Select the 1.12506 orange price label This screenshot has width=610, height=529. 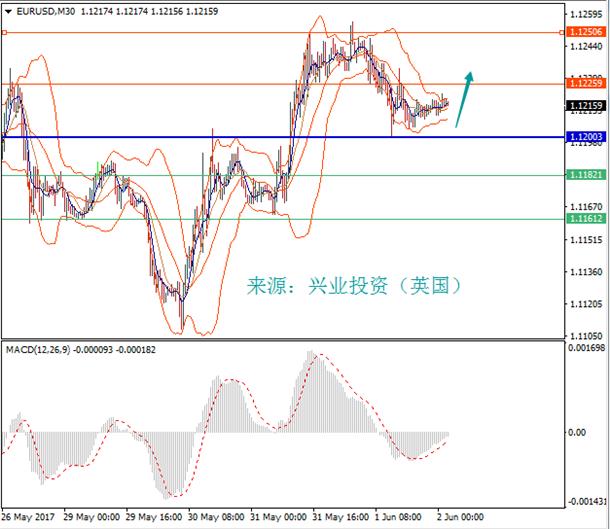tap(586, 32)
